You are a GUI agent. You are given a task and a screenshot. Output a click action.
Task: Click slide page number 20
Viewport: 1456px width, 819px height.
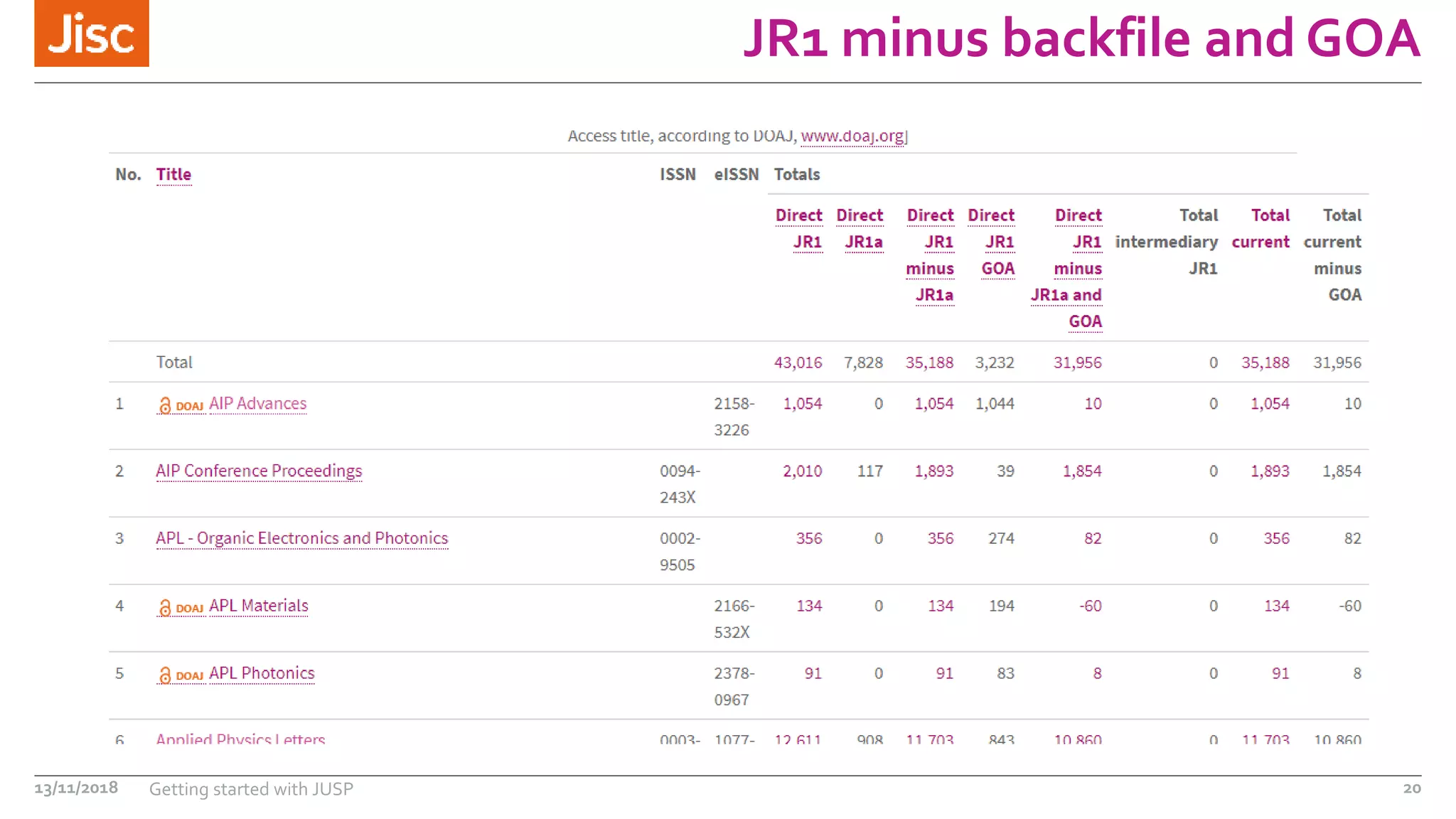point(1412,788)
